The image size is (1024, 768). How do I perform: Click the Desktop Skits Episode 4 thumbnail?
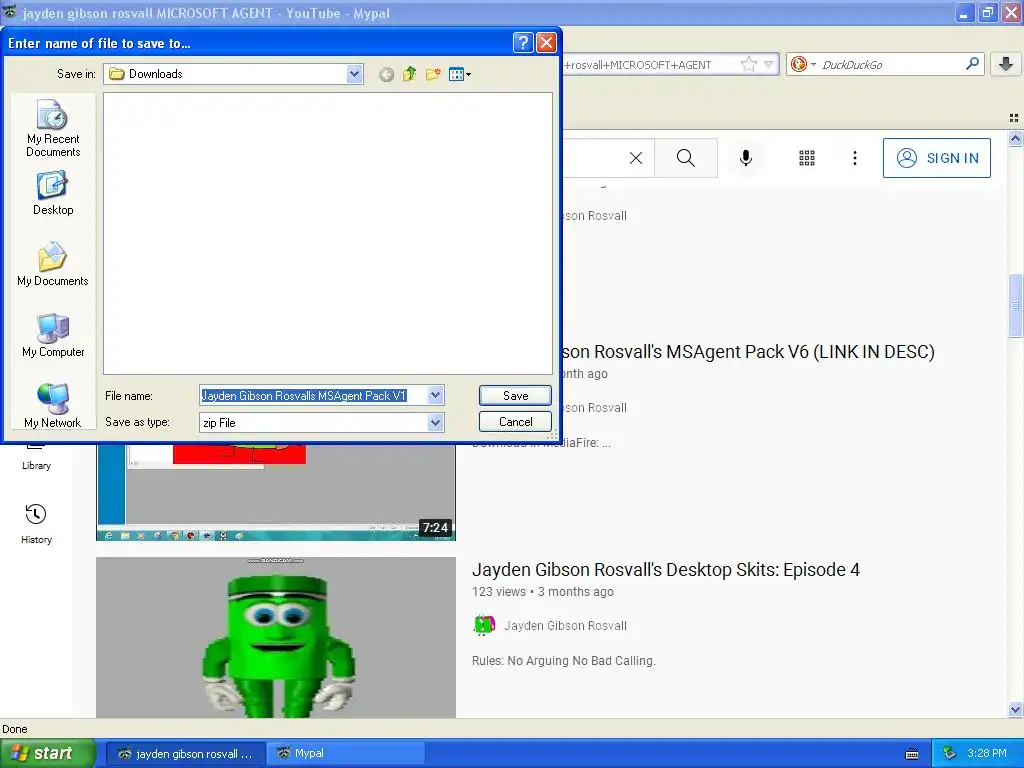[276, 637]
